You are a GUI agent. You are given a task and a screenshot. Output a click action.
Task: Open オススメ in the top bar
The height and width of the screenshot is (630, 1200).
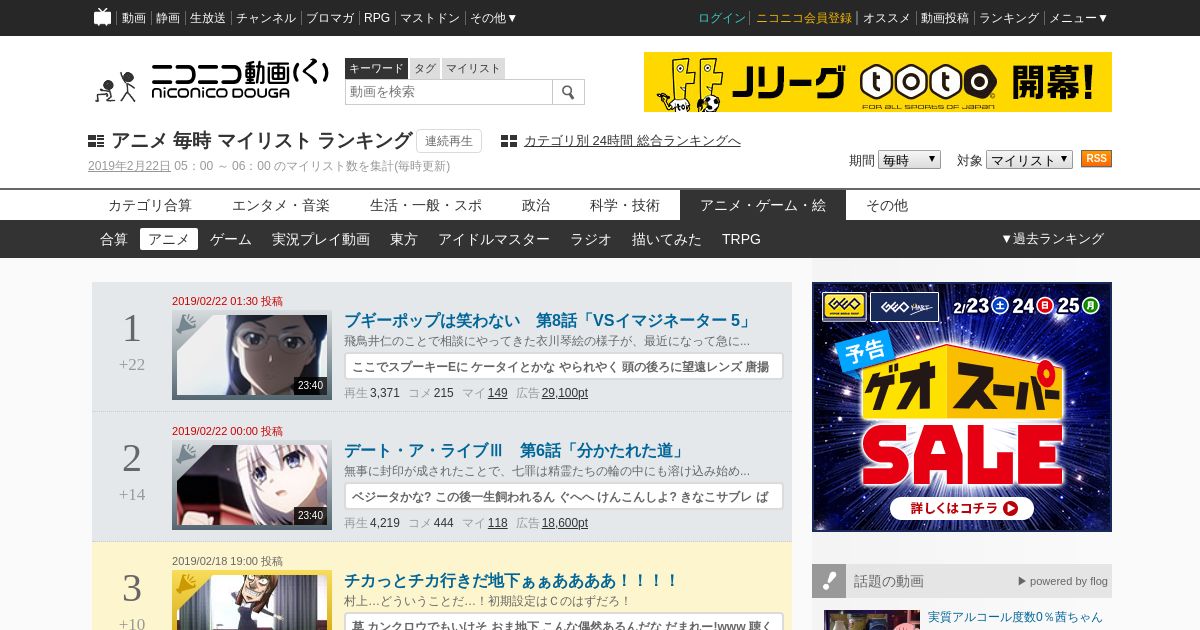pyautogui.click(x=887, y=18)
